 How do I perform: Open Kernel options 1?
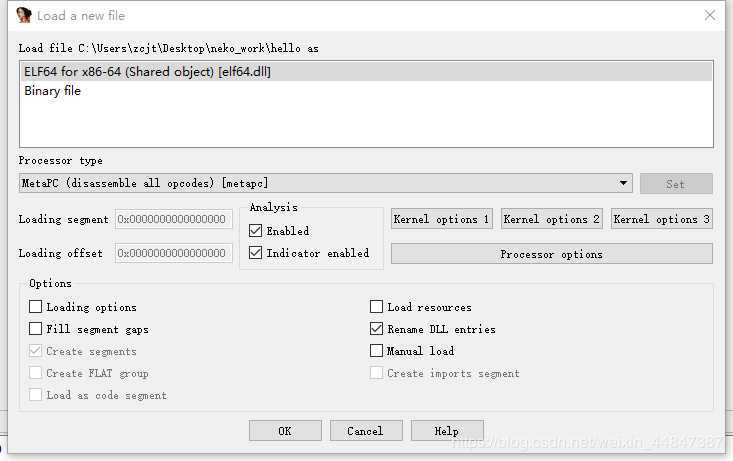click(x=441, y=219)
